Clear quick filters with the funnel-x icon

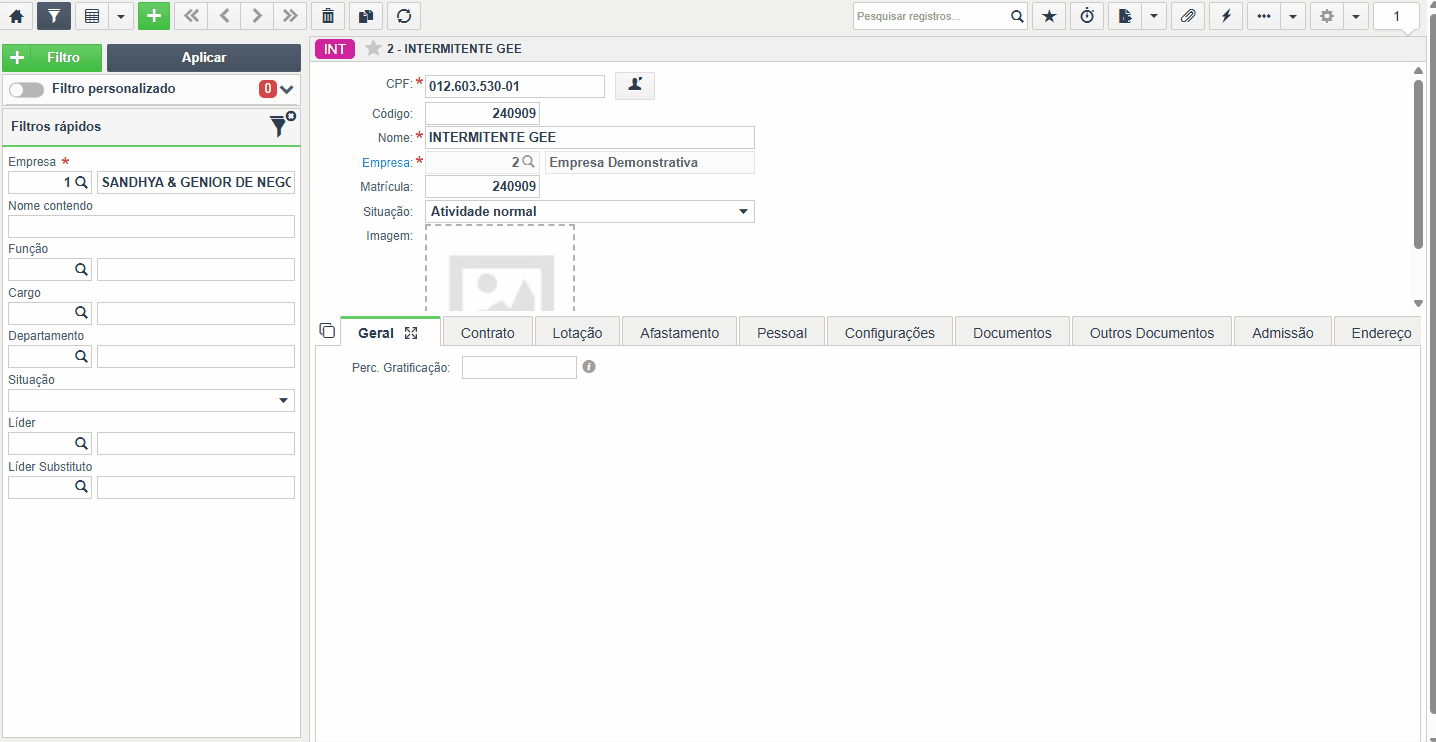[x=283, y=124]
